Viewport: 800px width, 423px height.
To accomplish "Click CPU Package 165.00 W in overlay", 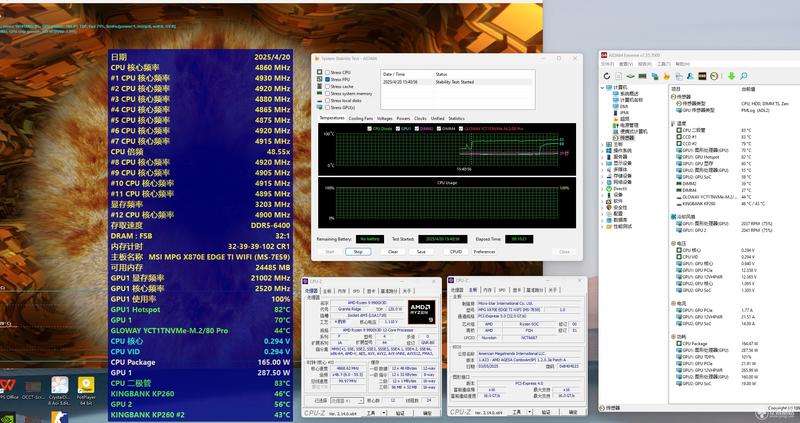I will 201,362.
